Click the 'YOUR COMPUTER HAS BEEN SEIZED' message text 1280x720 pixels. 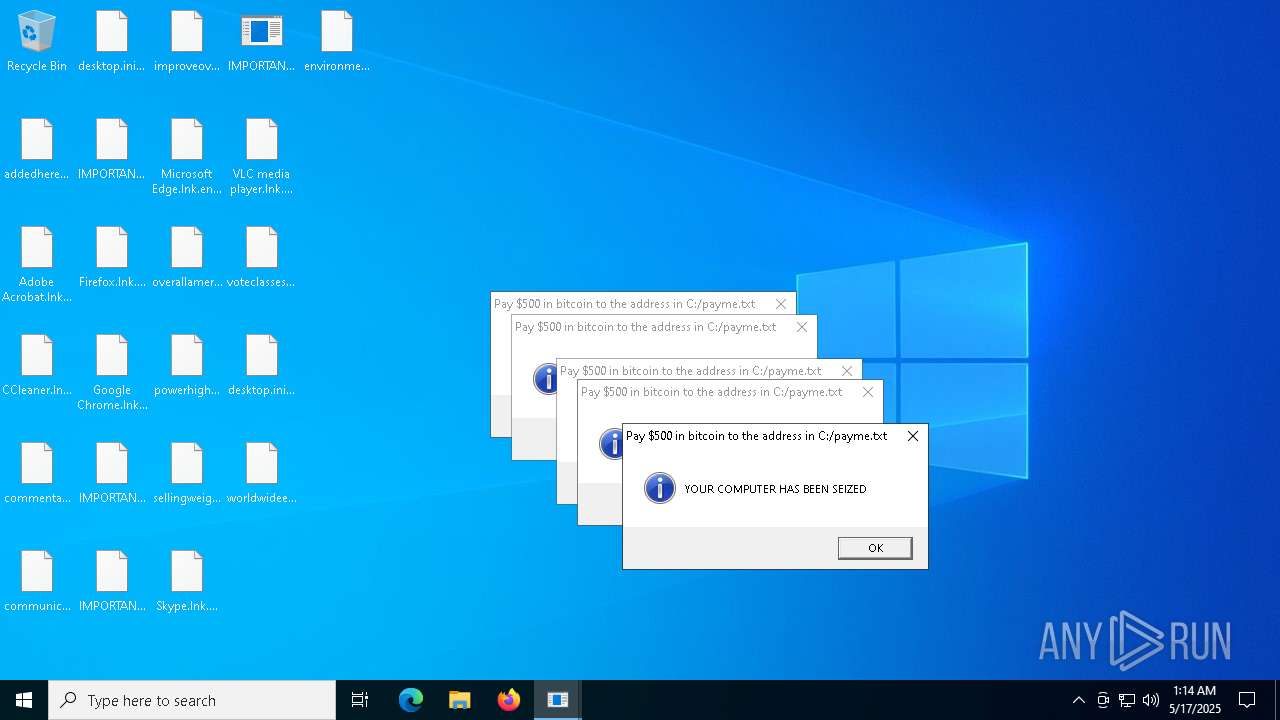coord(775,489)
